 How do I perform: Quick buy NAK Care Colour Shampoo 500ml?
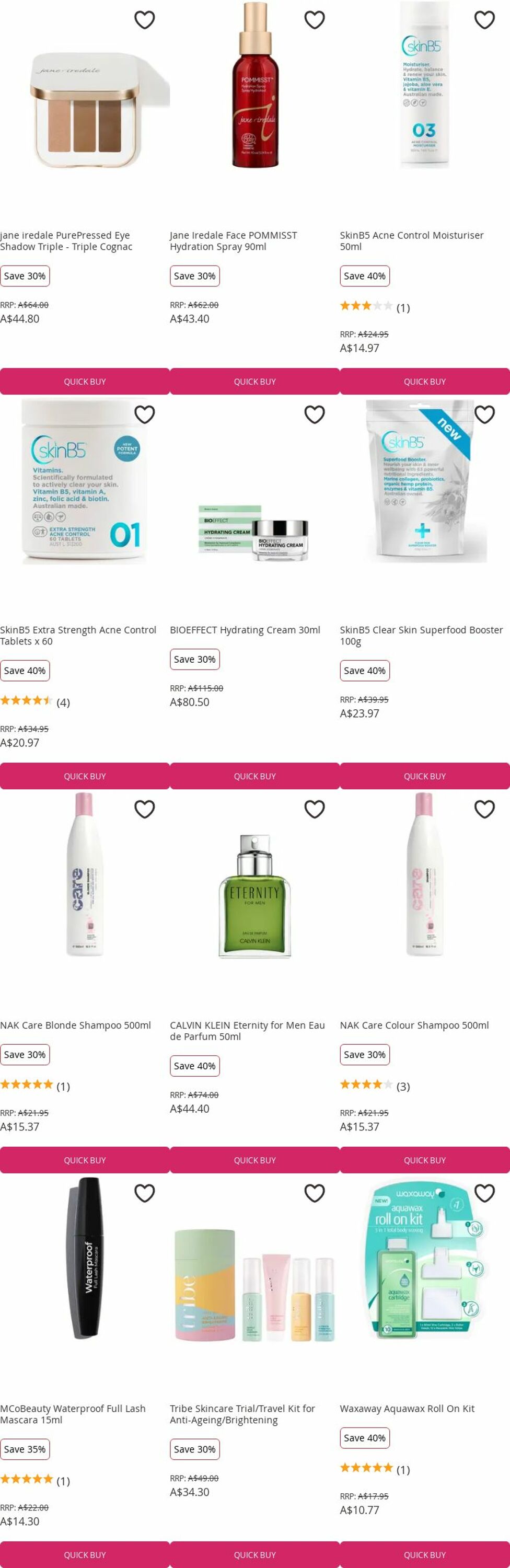click(x=425, y=1160)
